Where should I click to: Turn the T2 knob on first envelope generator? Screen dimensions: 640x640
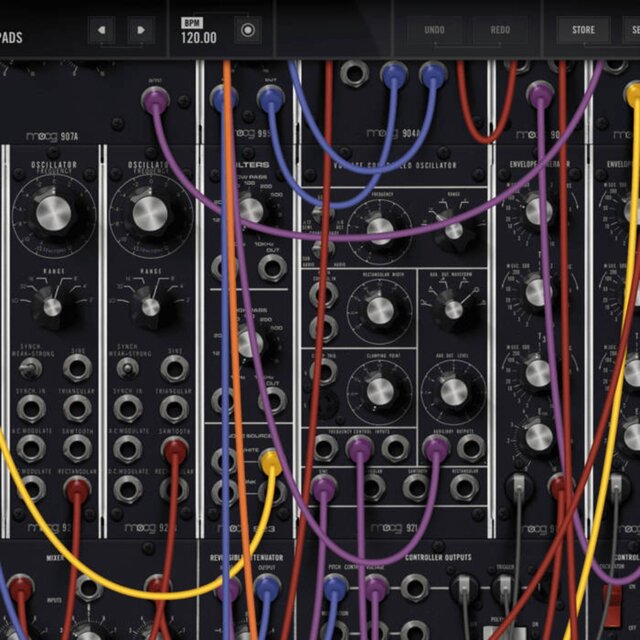pos(538,292)
